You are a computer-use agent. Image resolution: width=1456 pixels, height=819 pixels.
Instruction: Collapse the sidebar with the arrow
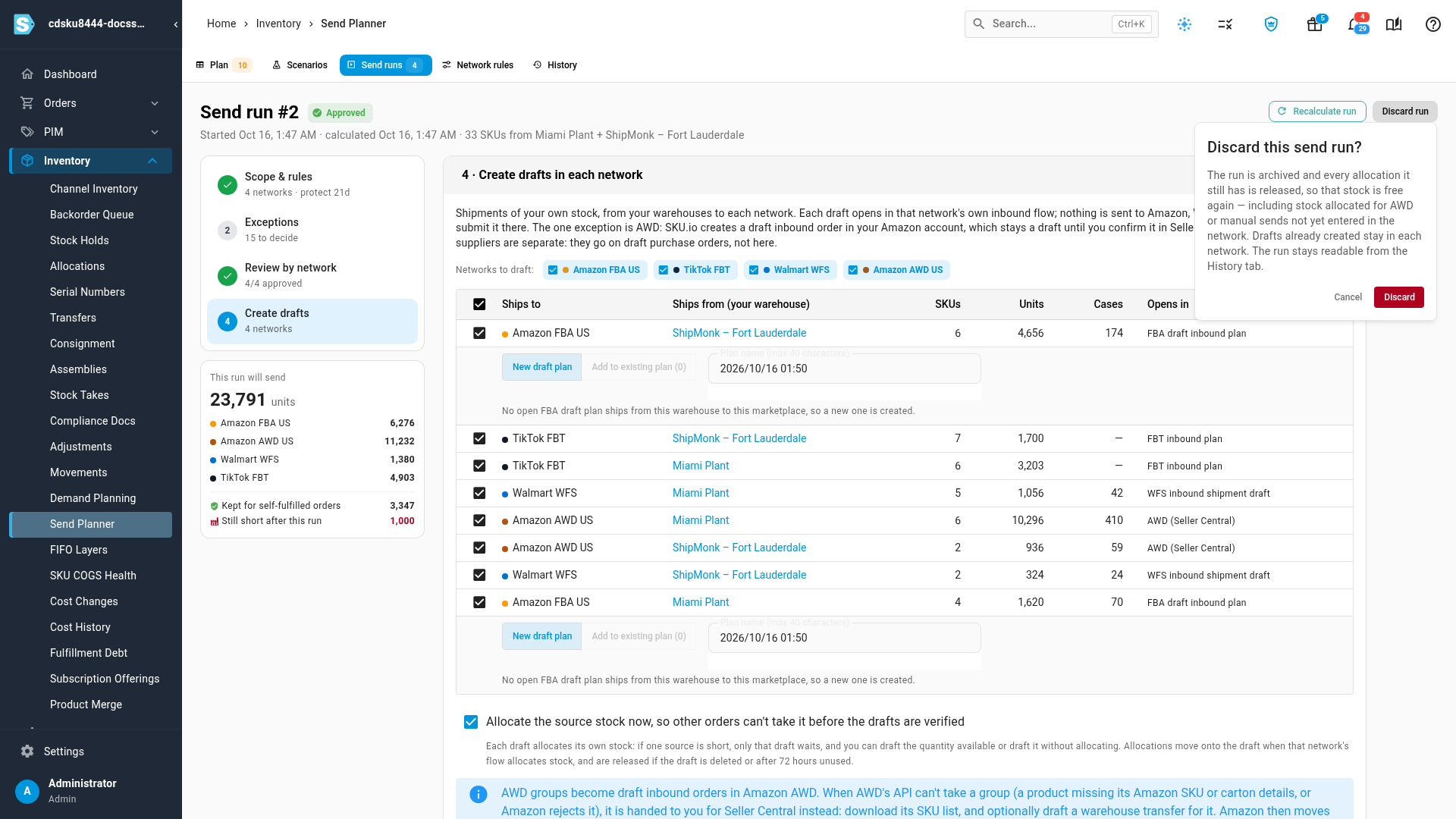(176, 24)
